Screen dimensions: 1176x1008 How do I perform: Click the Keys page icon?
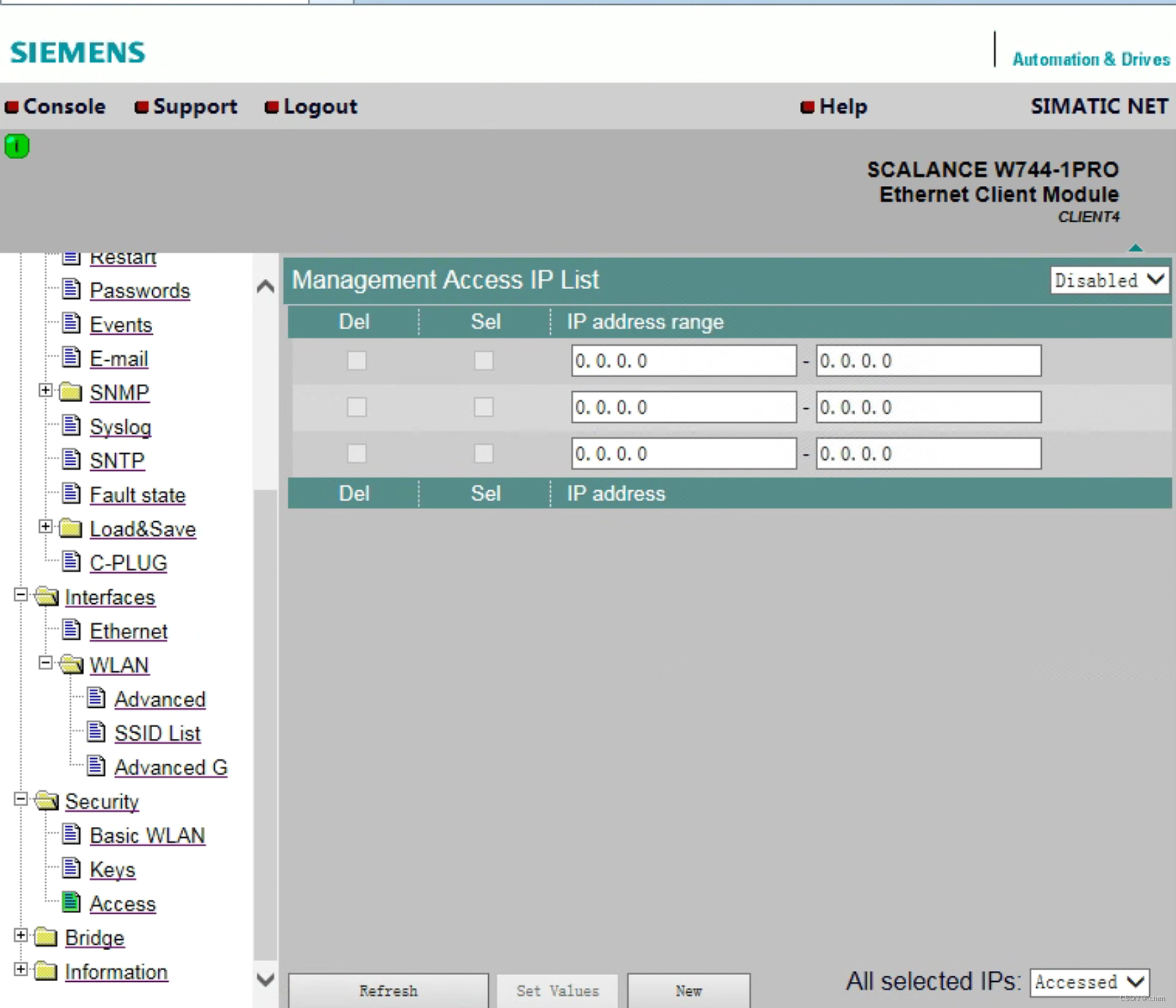[71, 868]
